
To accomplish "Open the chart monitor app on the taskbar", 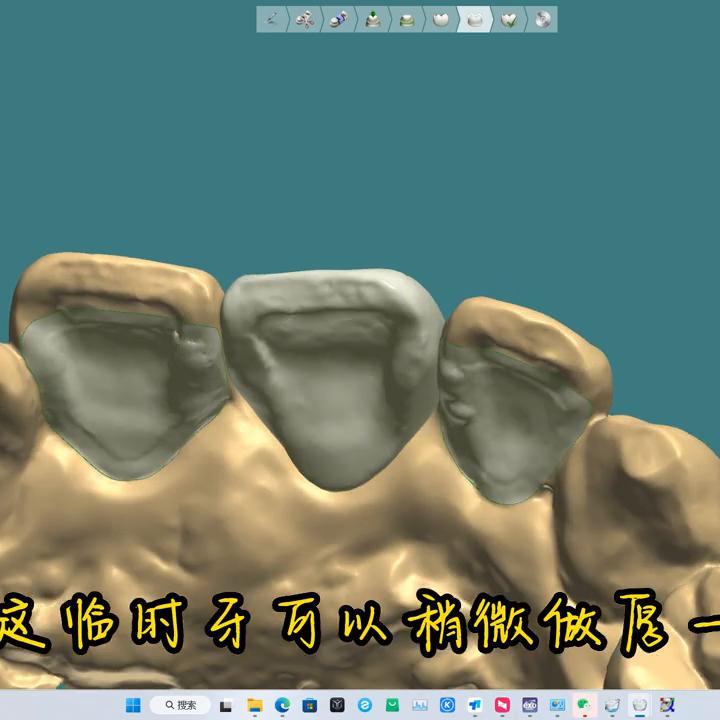I will (420, 704).
